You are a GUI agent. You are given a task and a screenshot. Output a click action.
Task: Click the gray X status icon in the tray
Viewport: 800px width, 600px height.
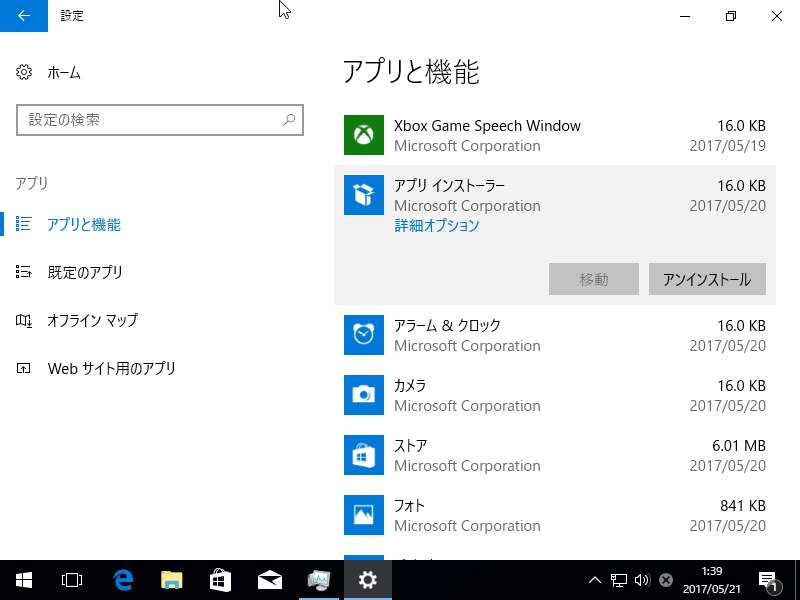pos(666,580)
